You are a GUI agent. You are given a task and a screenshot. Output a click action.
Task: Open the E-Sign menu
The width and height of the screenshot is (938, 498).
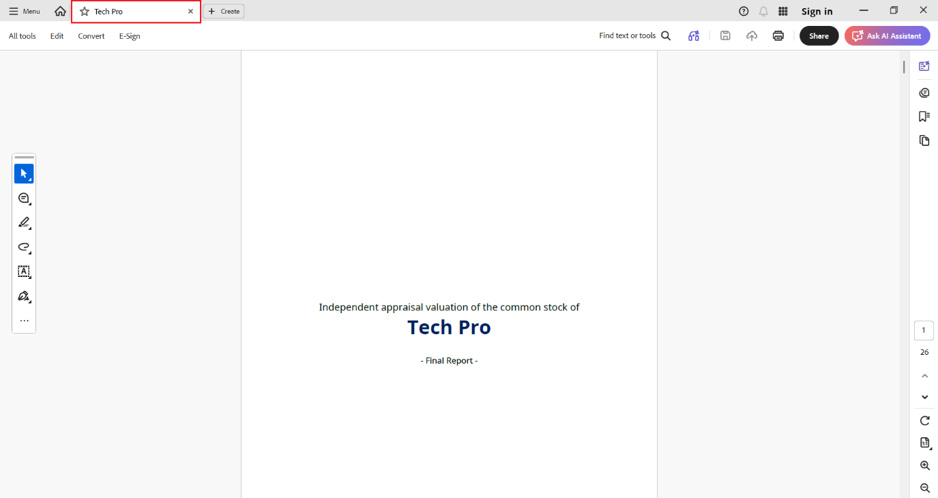coord(129,36)
